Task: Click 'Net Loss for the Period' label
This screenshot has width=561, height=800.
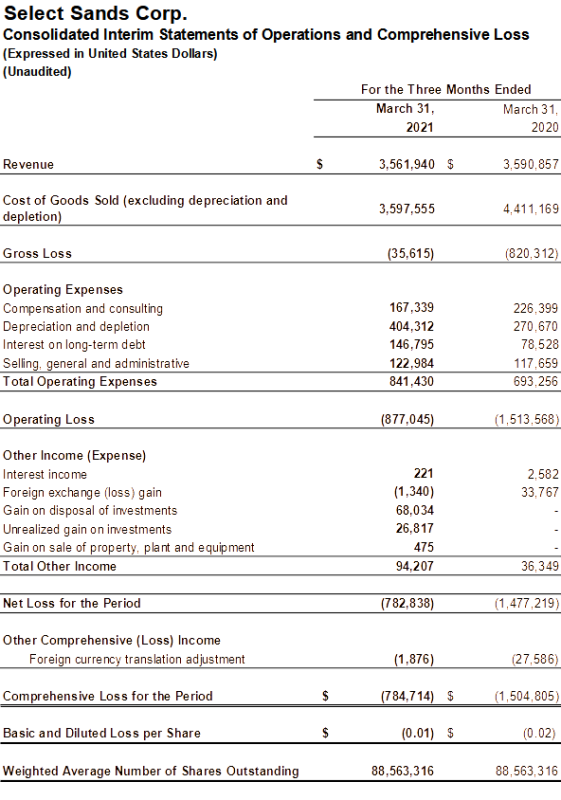Action: (x=72, y=603)
